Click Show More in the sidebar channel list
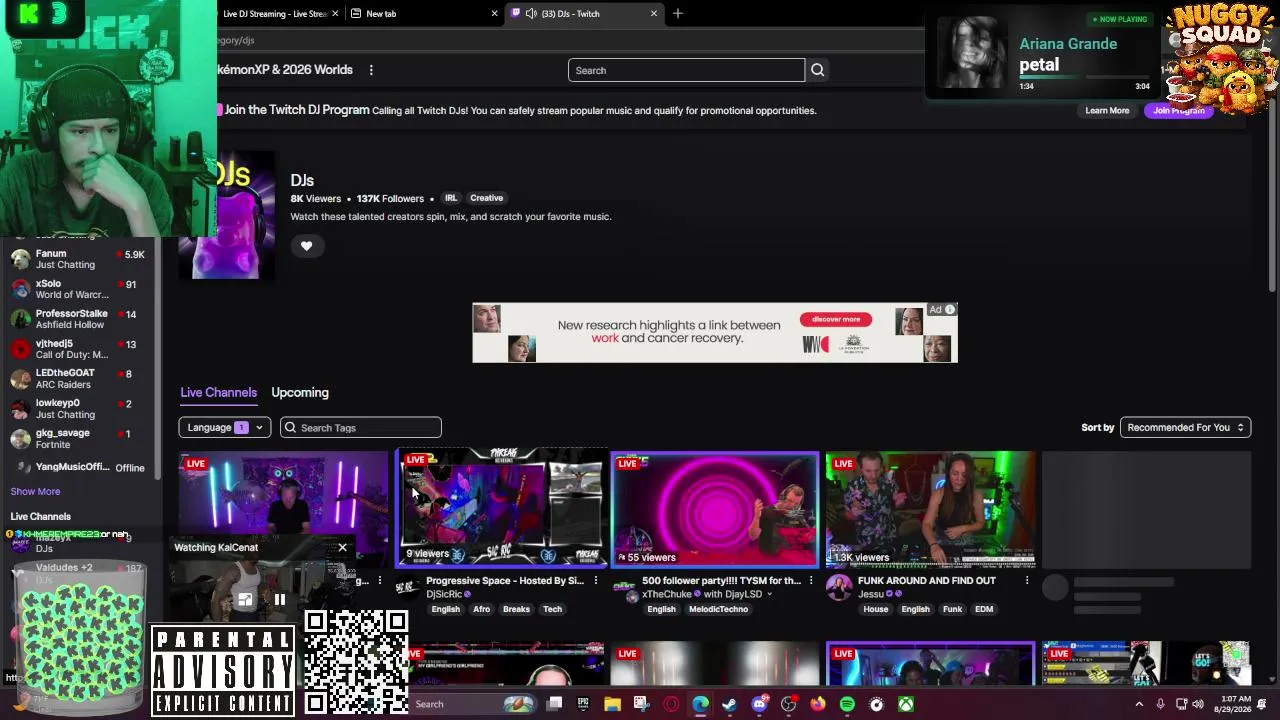This screenshot has height=720, width=1280. pyautogui.click(x=35, y=492)
